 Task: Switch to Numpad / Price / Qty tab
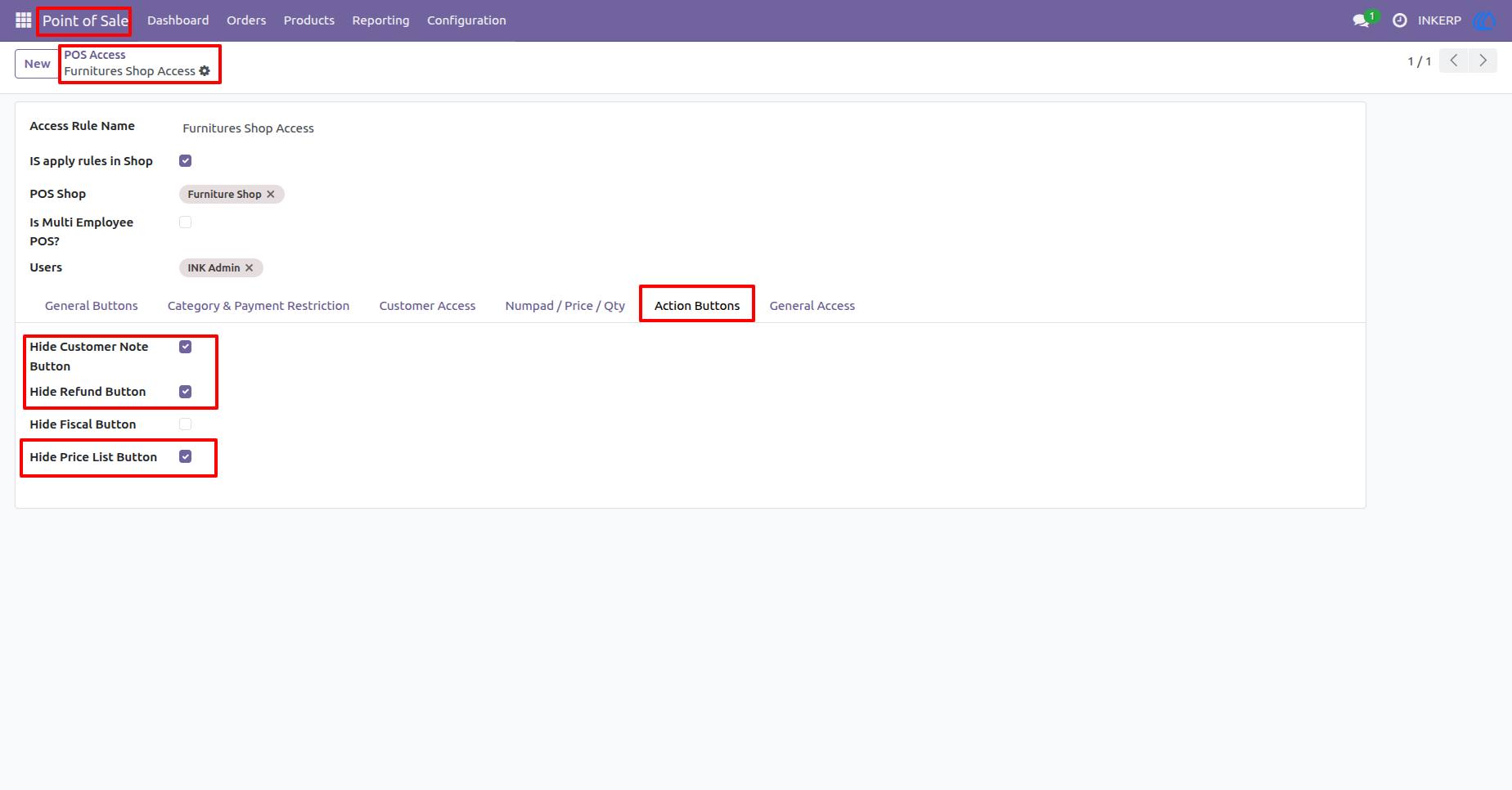pos(565,306)
